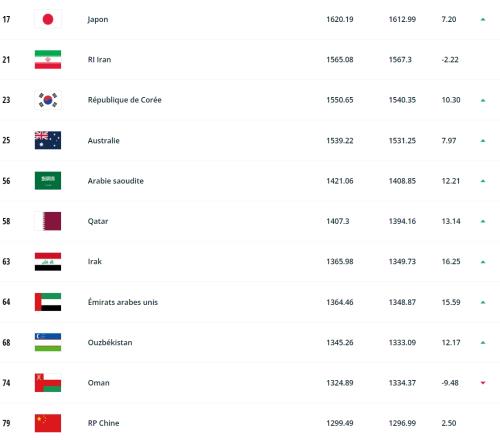This screenshot has height=440, width=500.
Task: Select Ouzbékistan's 1345.26 points value
Action: click(x=340, y=342)
